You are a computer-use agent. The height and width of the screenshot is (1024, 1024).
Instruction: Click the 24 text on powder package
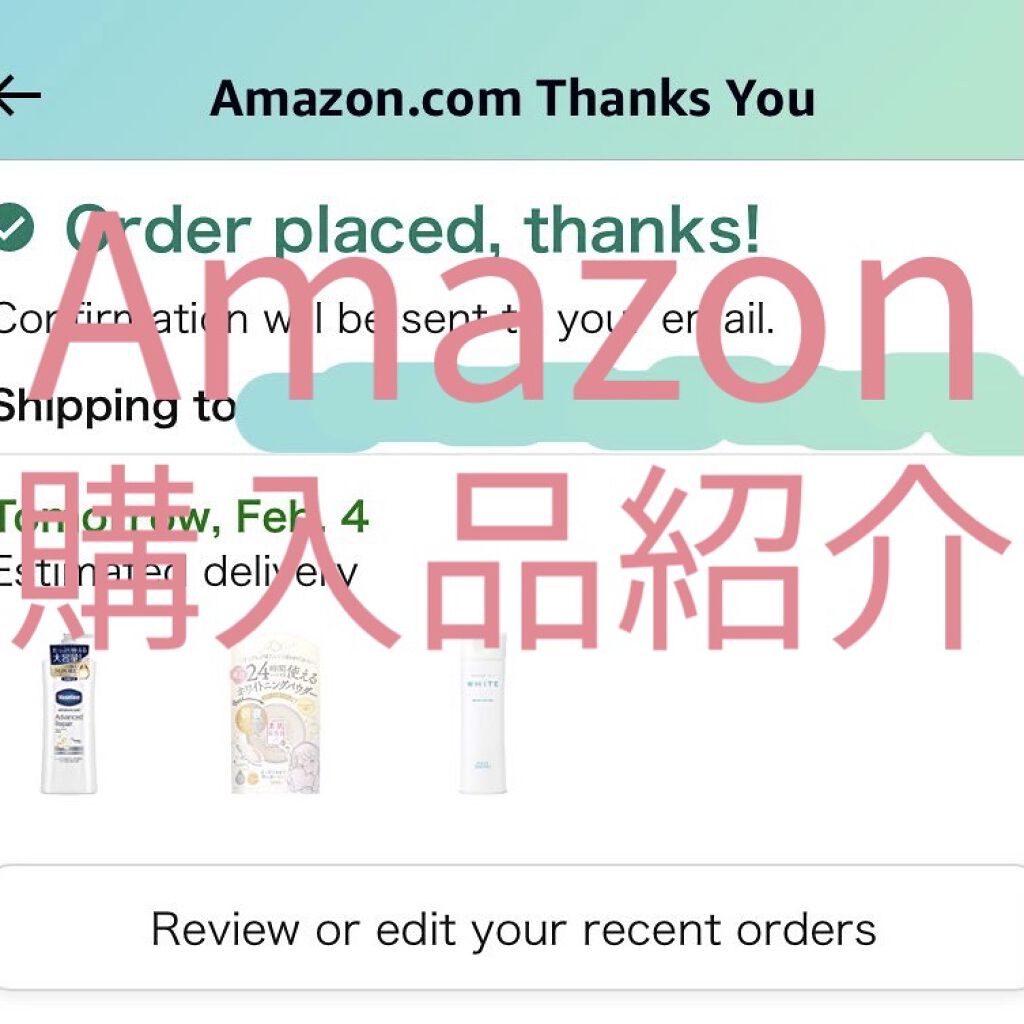pyautogui.click(x=259, y=671)
